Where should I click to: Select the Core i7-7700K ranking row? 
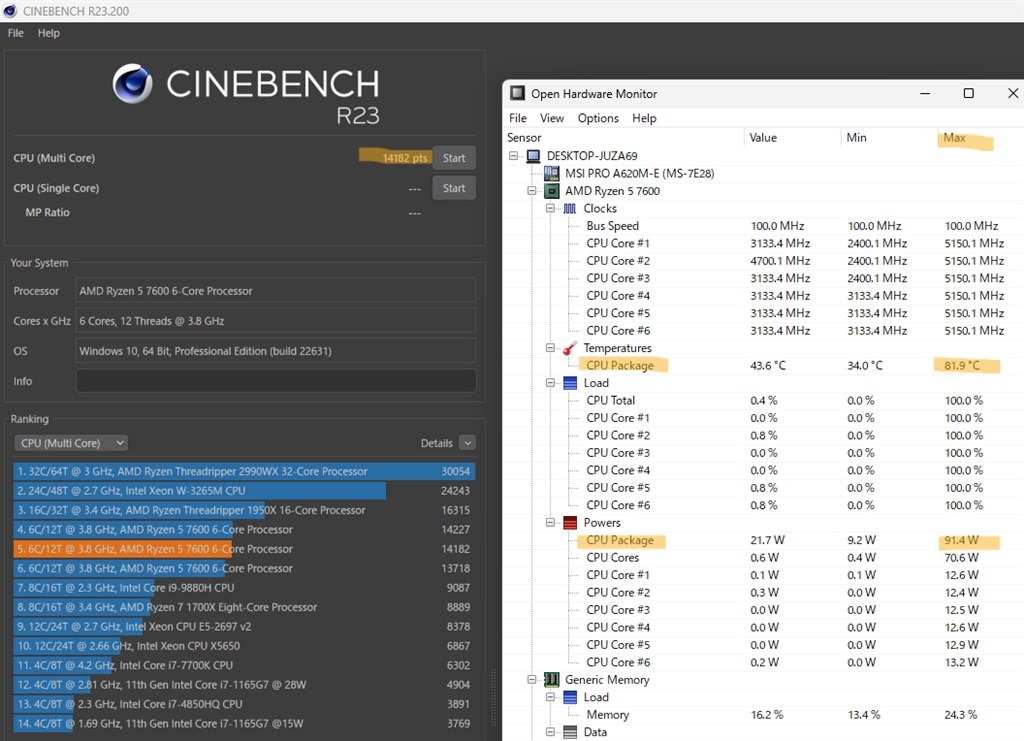point(244,665)
